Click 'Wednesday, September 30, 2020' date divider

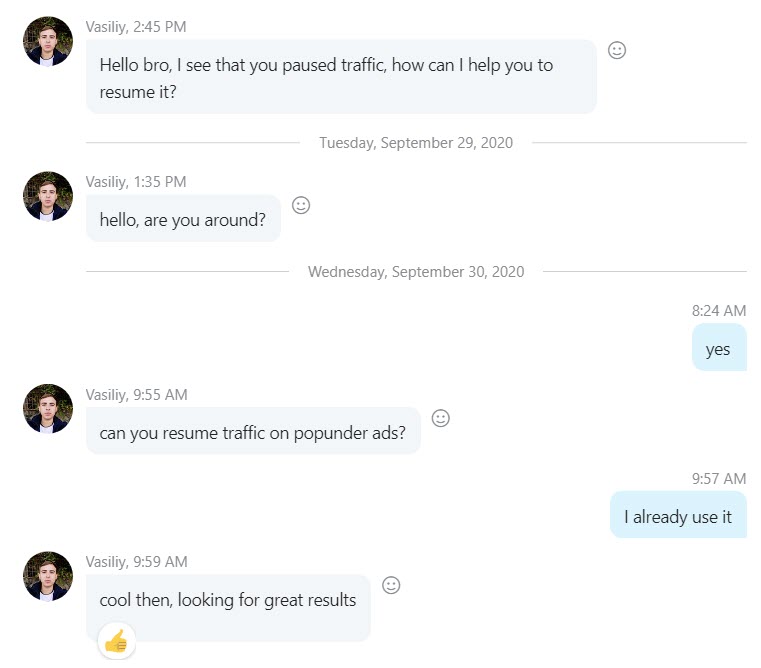(416, 271)
